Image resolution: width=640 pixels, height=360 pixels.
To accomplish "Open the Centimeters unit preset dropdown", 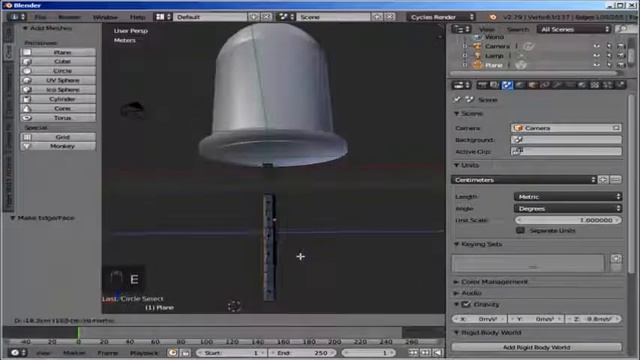I will coord(524,180).
